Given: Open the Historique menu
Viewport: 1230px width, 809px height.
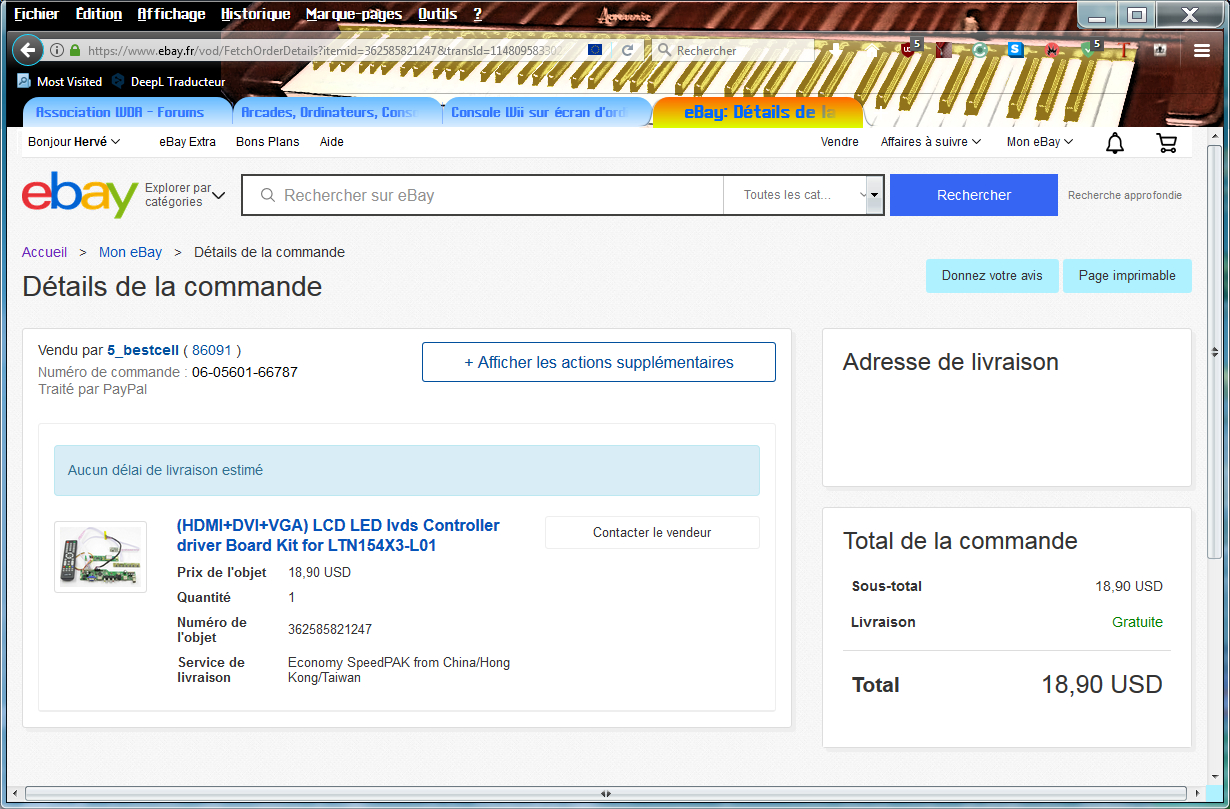Looking at the screenshot, I should pyautogui.click(x=255, y=14).
